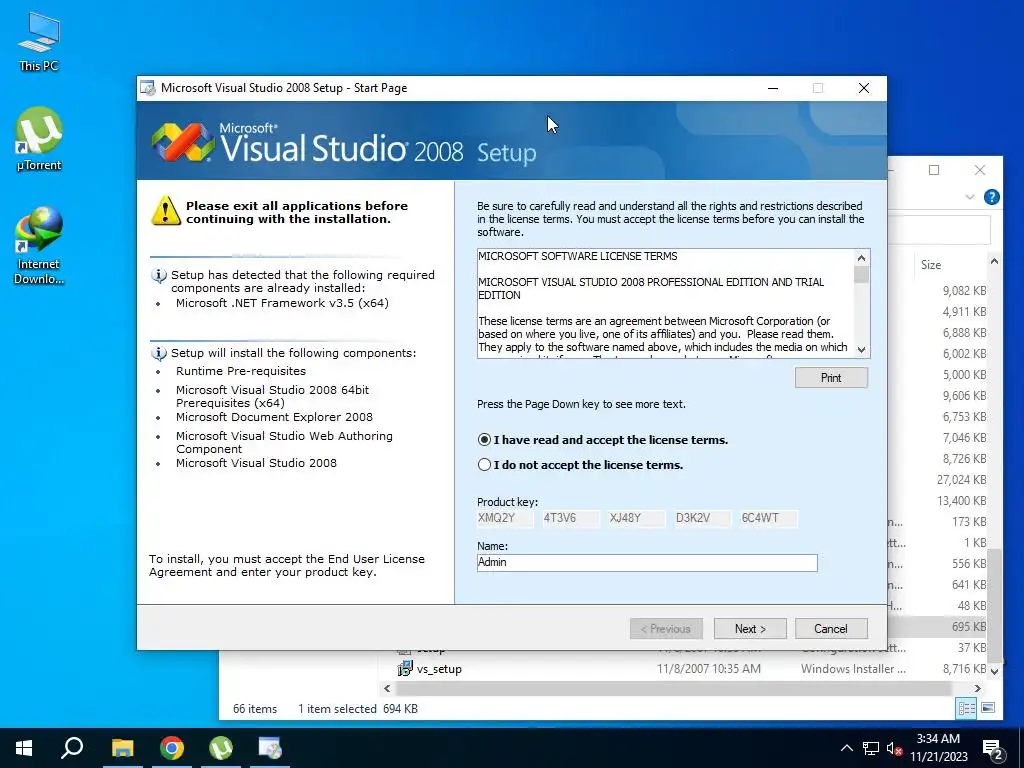Show hidden tray icons chevron
This screenshot has height=768, width=1024.
[846, 748]
